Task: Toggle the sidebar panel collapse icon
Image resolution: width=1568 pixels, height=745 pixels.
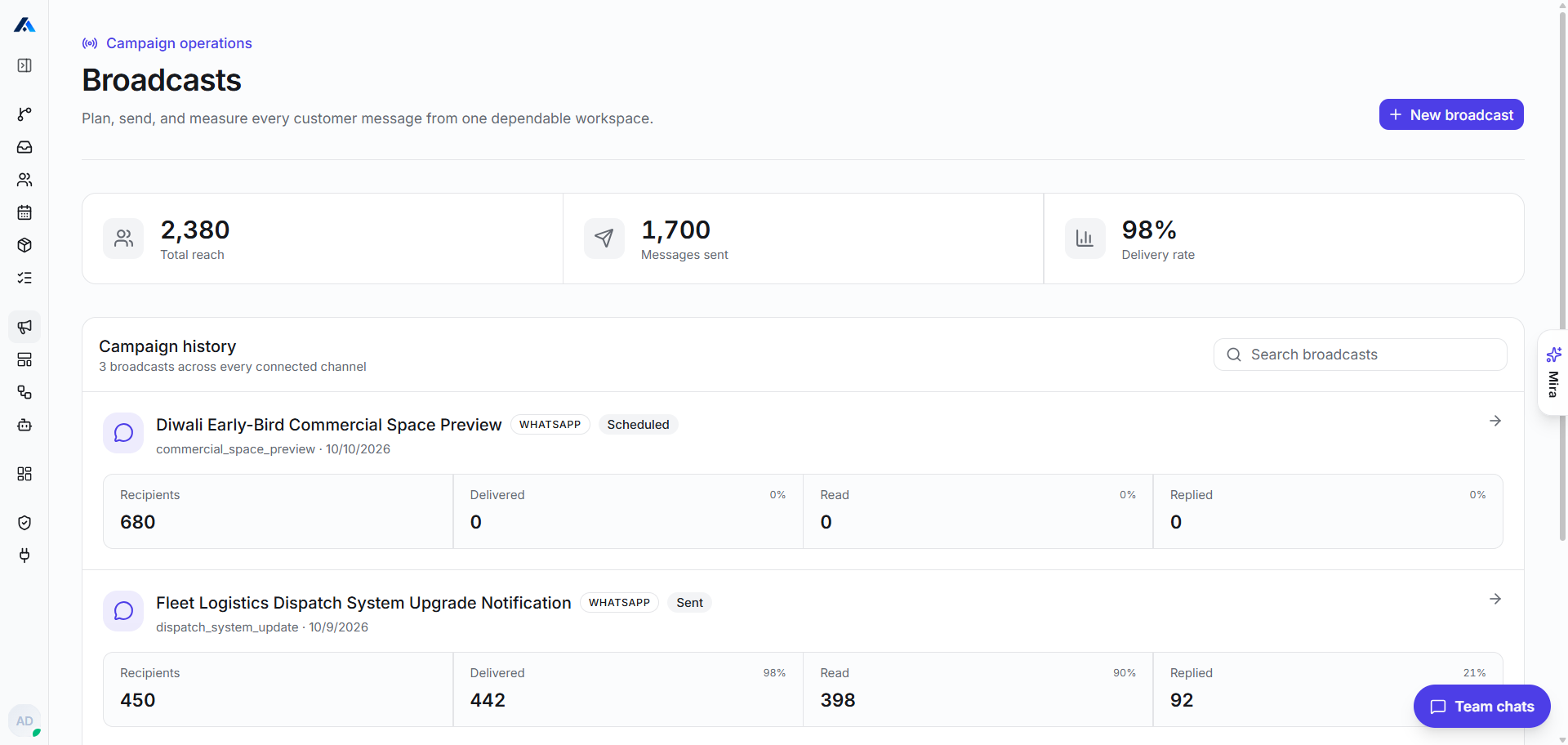Action: point(24,65)
